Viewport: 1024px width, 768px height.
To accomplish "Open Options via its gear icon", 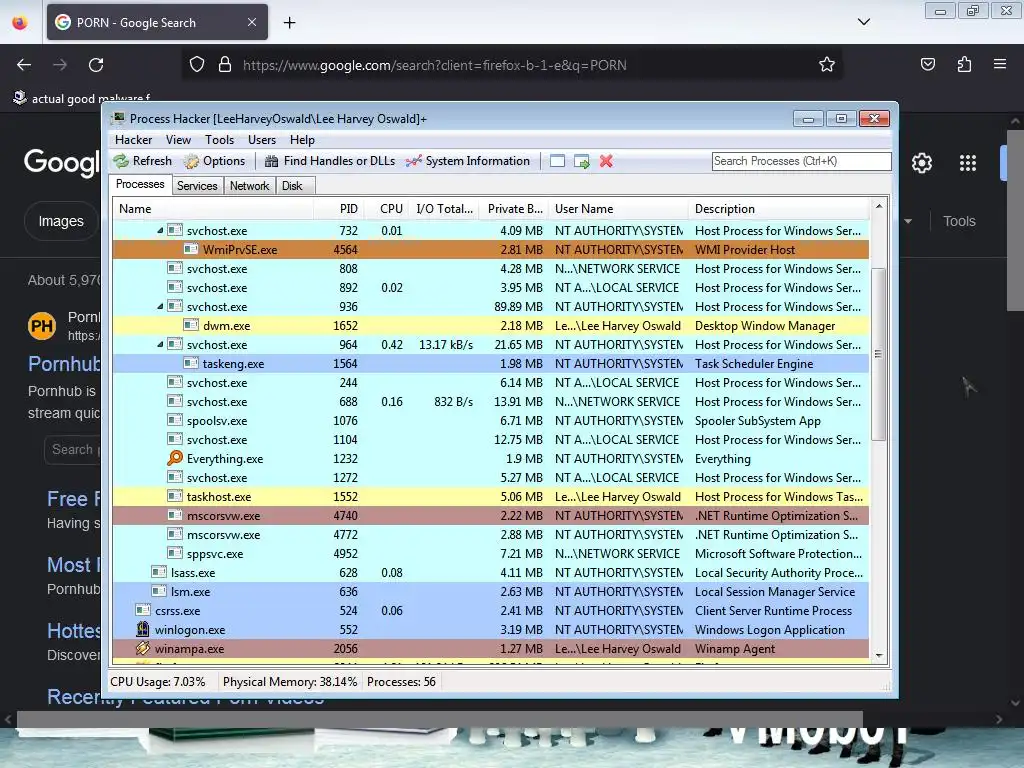I will pyautogui.click(x=191, y=161).
